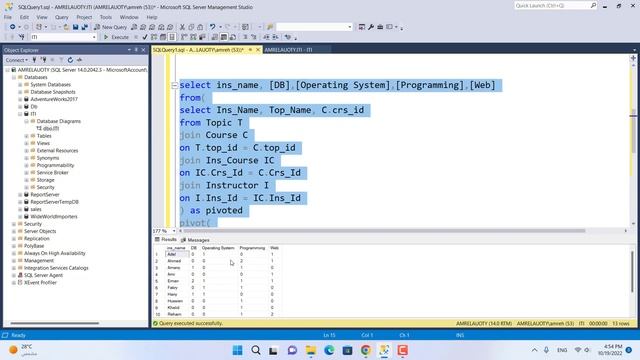This screenshot has width=640, height=360.
Task: Click the Copy icon in toolbar
Action: pyautogui.click(x=191, y=27)
